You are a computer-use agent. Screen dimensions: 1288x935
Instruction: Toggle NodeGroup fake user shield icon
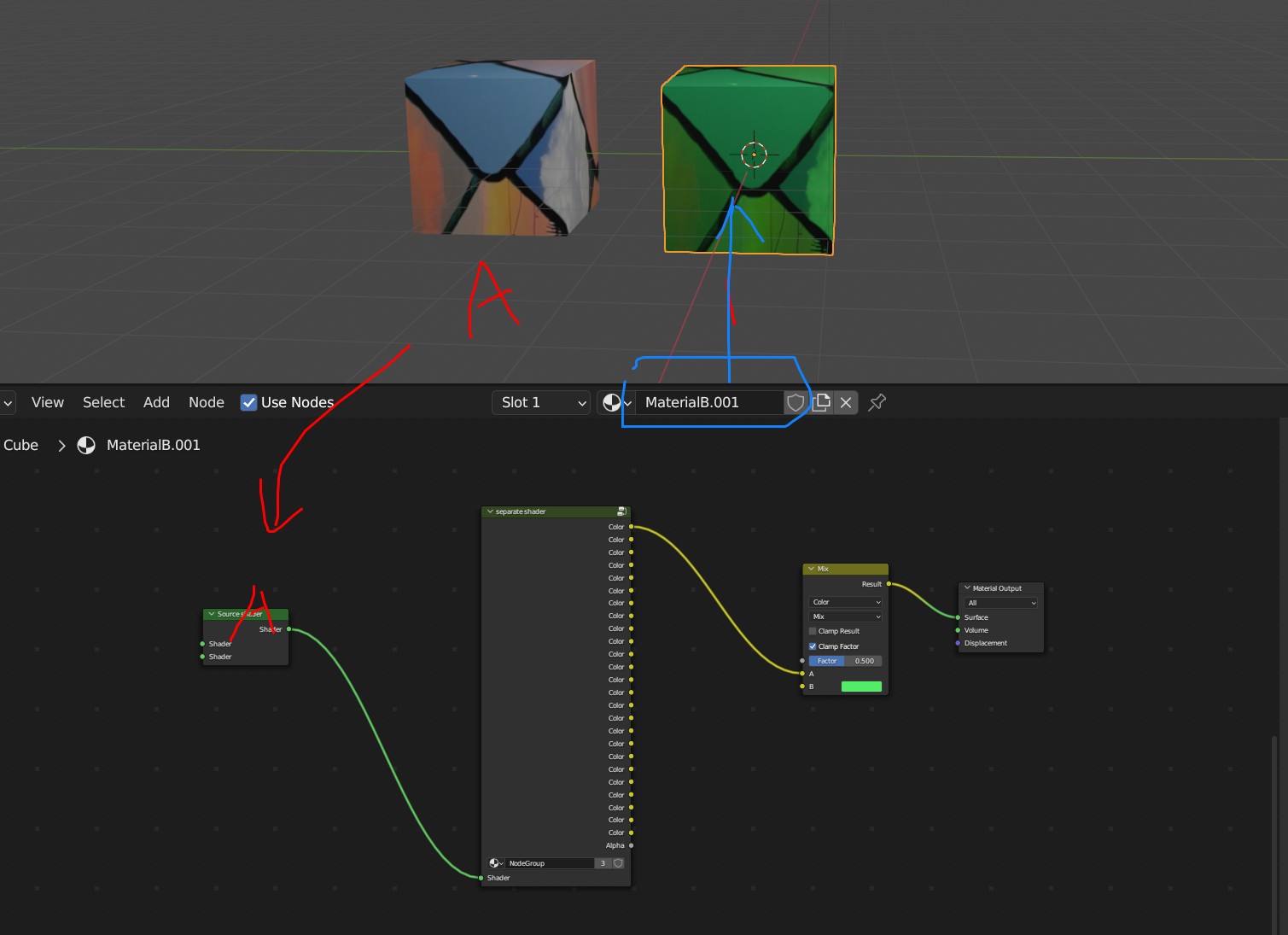(x=619, y=863)
